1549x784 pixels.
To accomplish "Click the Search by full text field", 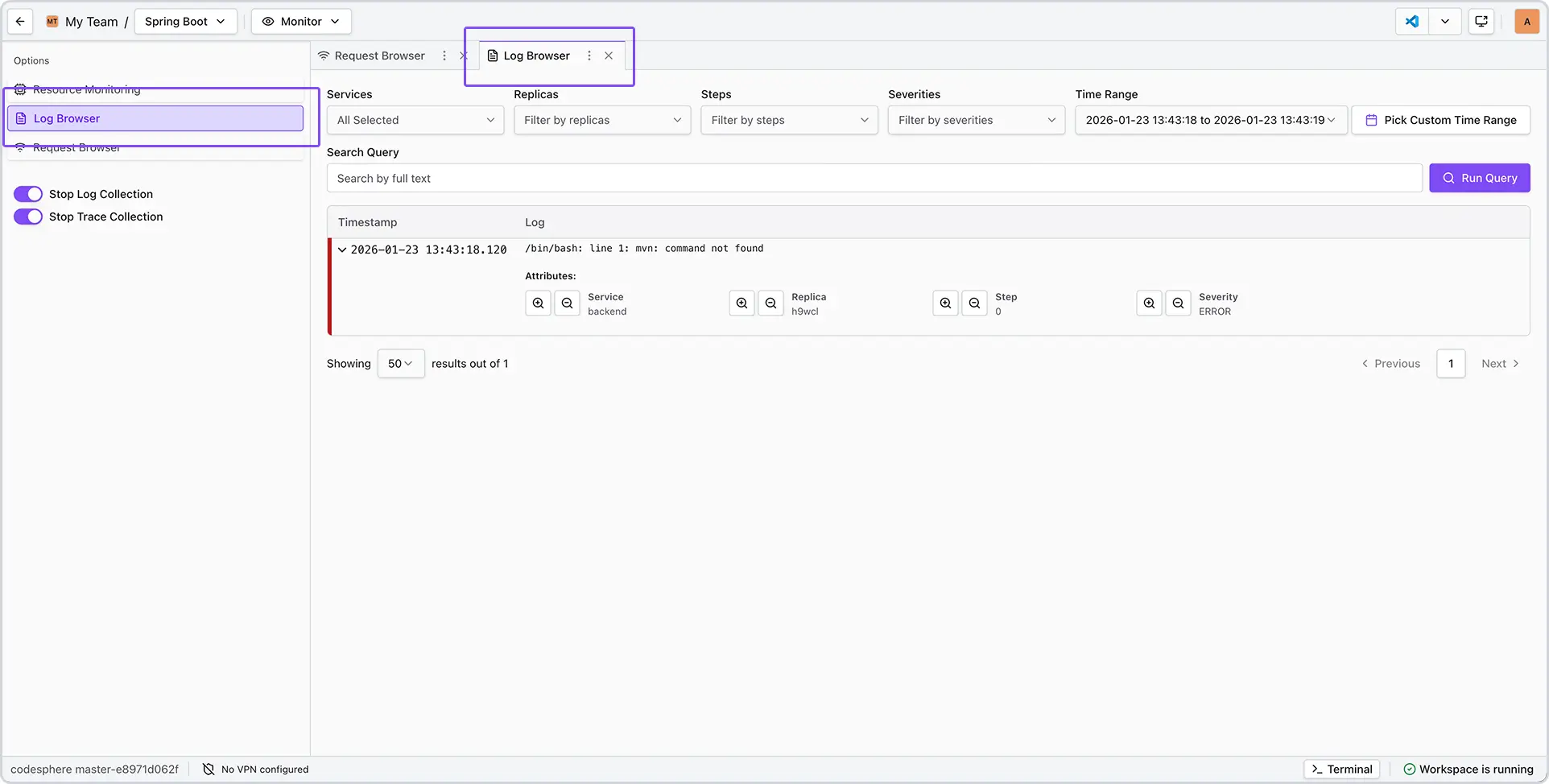I will coord(874,179).
